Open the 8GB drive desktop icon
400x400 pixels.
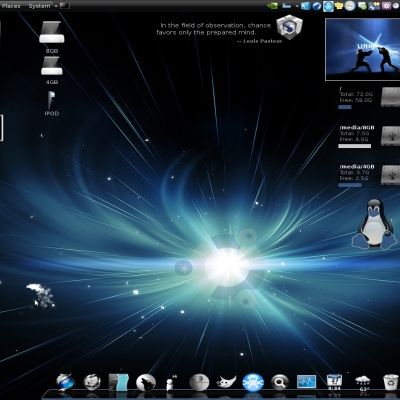click(x=52, y=37)
